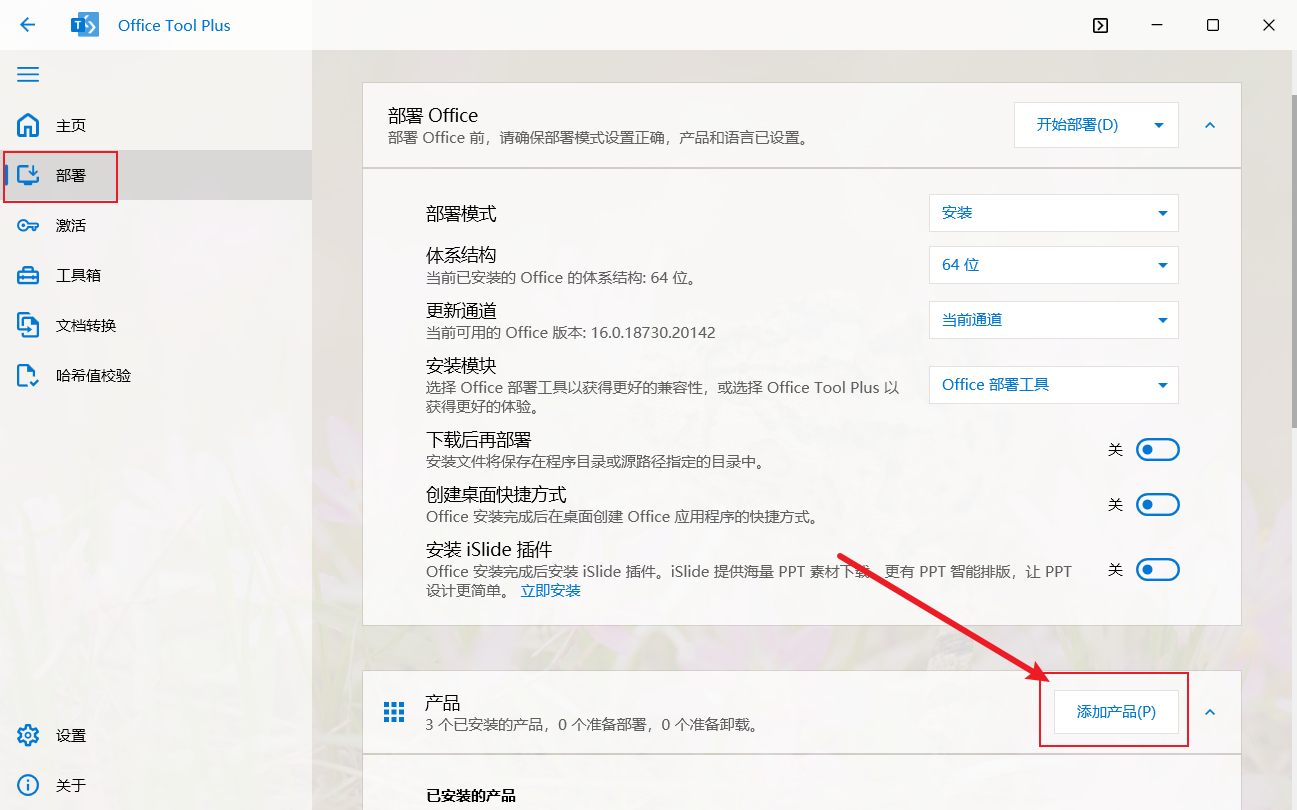Open 哈希值校验 in sidebar
This screenshot has width=1297, height=810.
click(x=156, y=375)
